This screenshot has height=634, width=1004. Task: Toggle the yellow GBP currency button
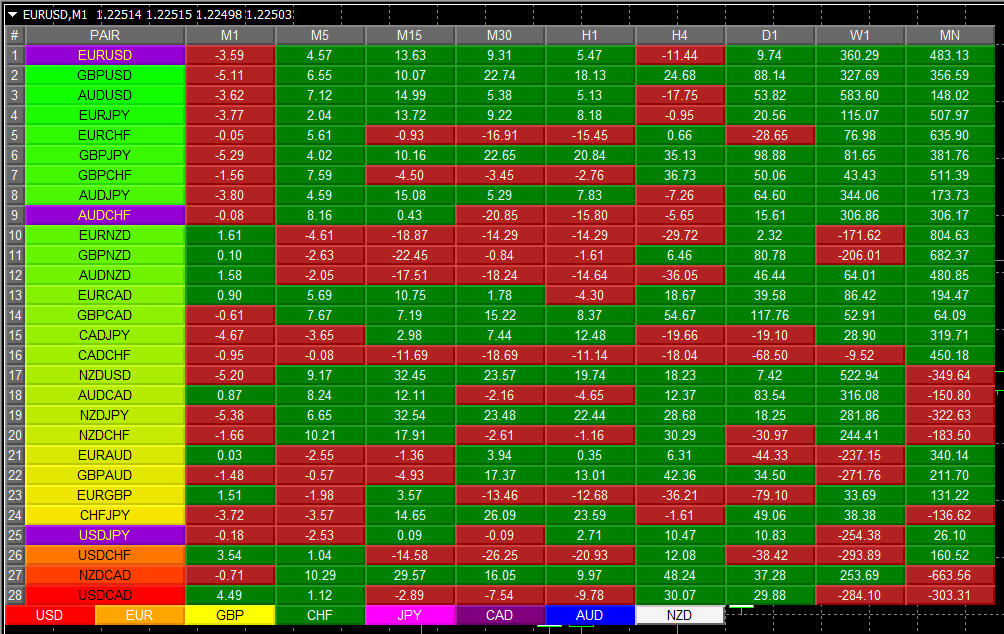click(229, 615)
